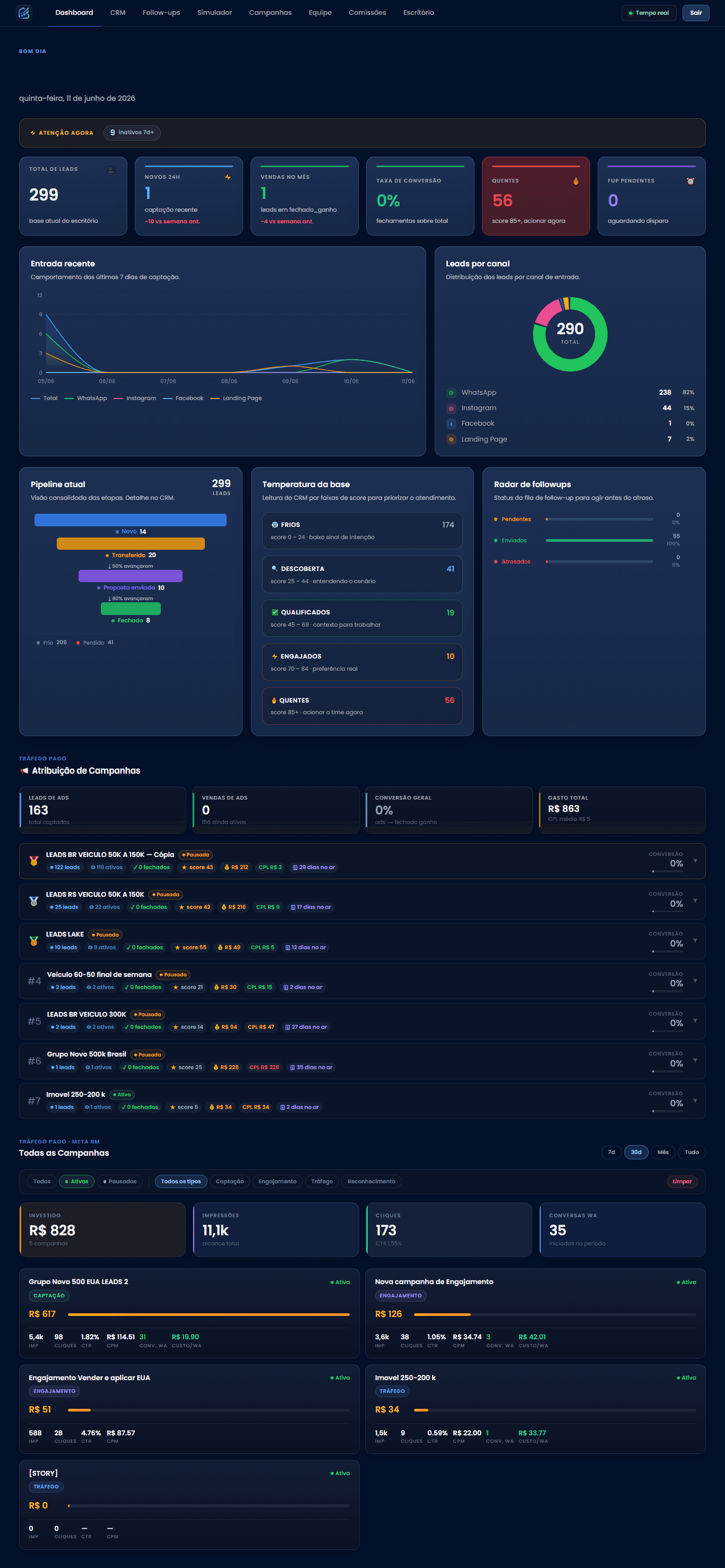Click the magnifier icon on the DESCOBERTA row
The image size is (725, 1568).
274,568
